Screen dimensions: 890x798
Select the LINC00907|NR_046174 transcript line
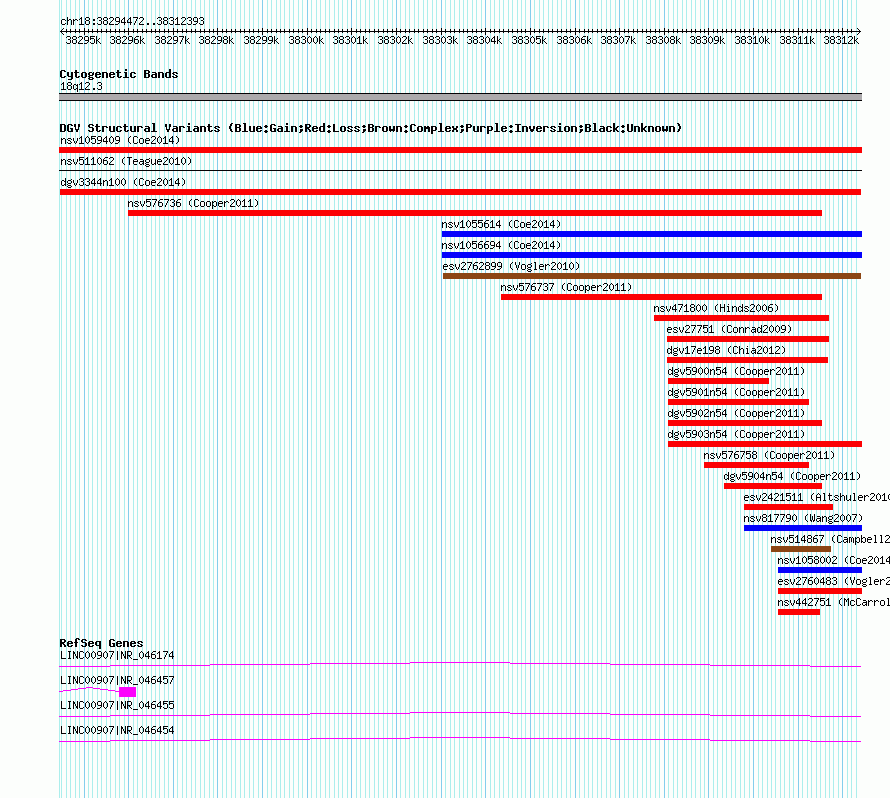[460, 665]
